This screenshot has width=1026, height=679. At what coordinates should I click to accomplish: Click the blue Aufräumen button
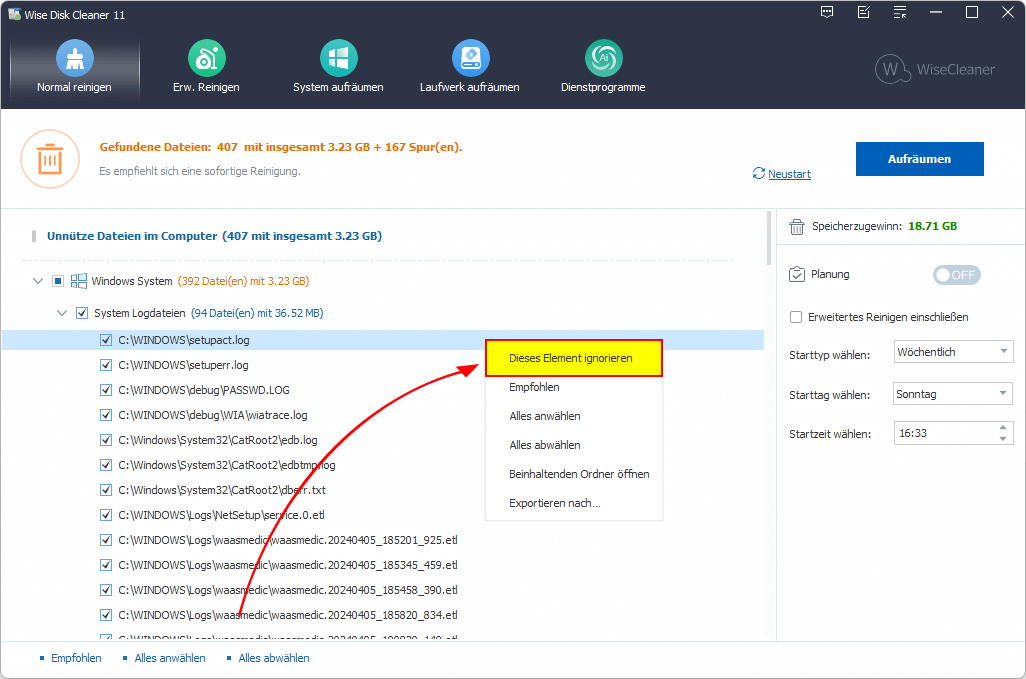tap(919, 159)
